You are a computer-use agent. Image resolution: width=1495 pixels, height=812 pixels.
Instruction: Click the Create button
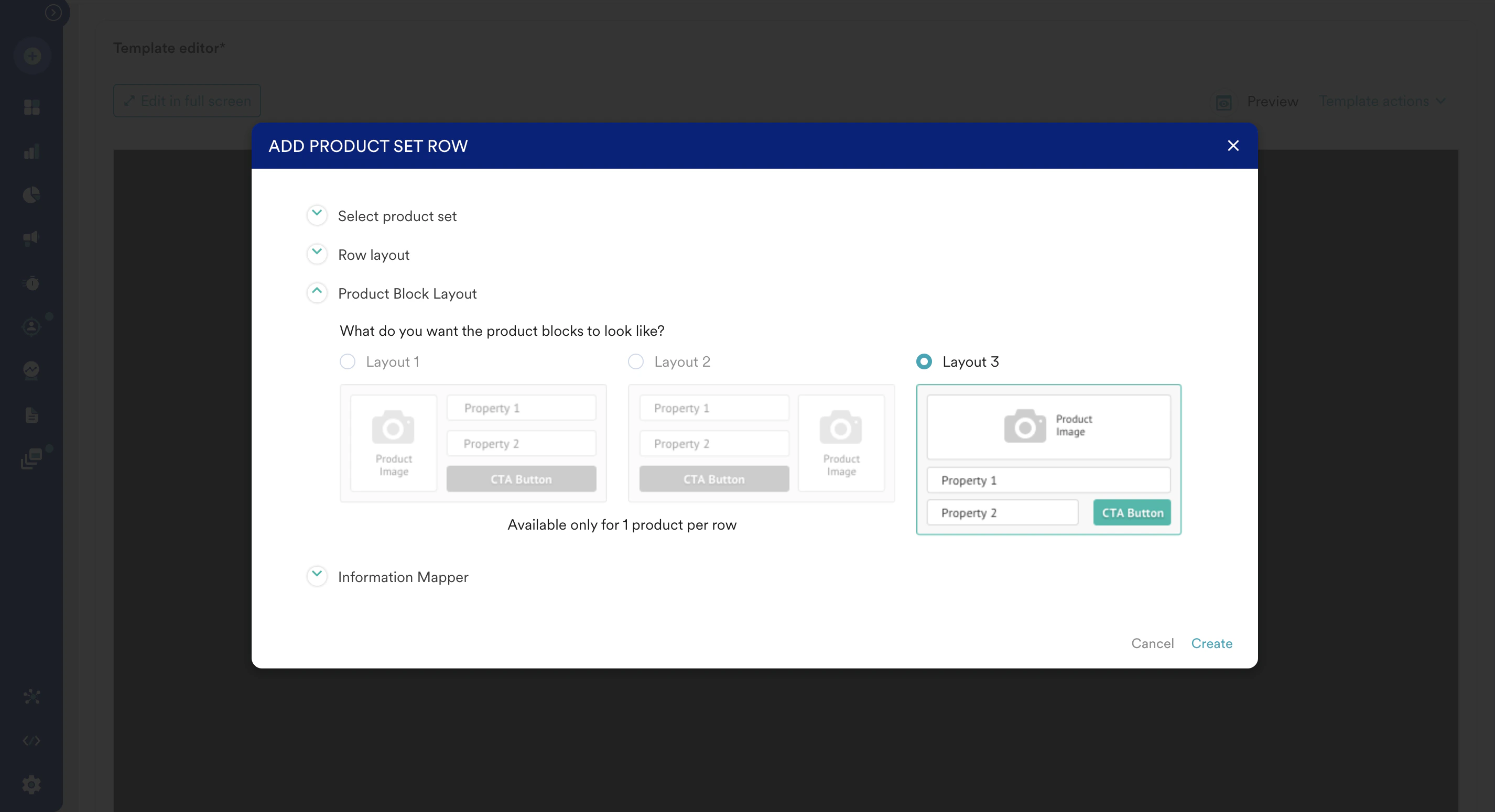click(1211, 643)
